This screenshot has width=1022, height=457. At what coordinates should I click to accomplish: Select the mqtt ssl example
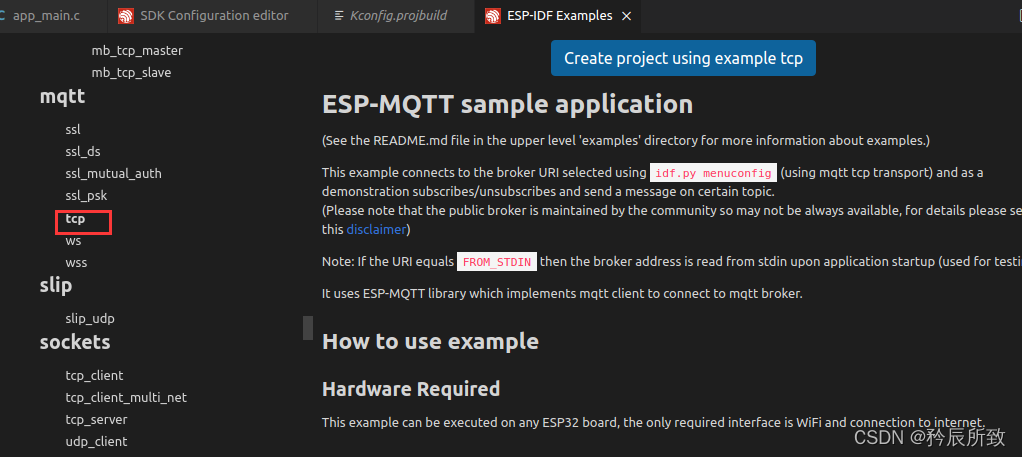[x=73, y=130]
